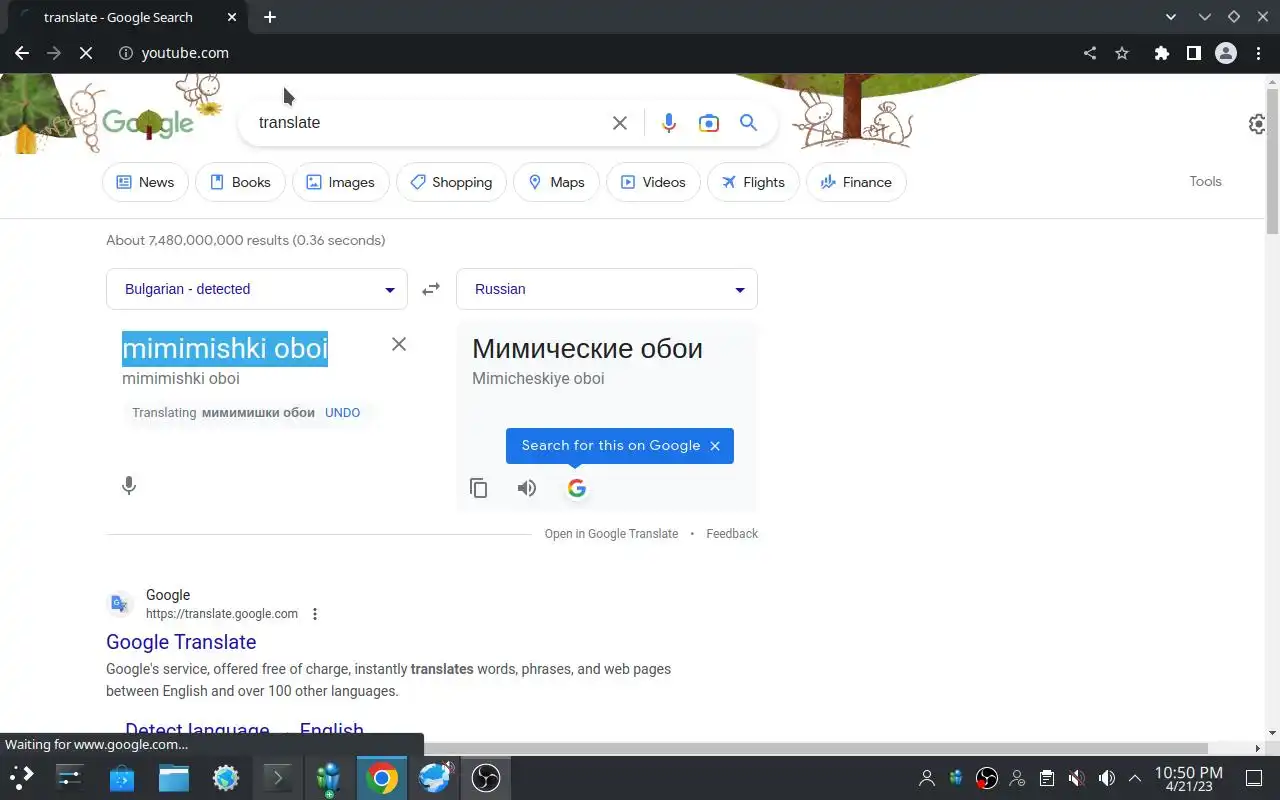
Task: Swap translation languages
Action: pos(431,289)
